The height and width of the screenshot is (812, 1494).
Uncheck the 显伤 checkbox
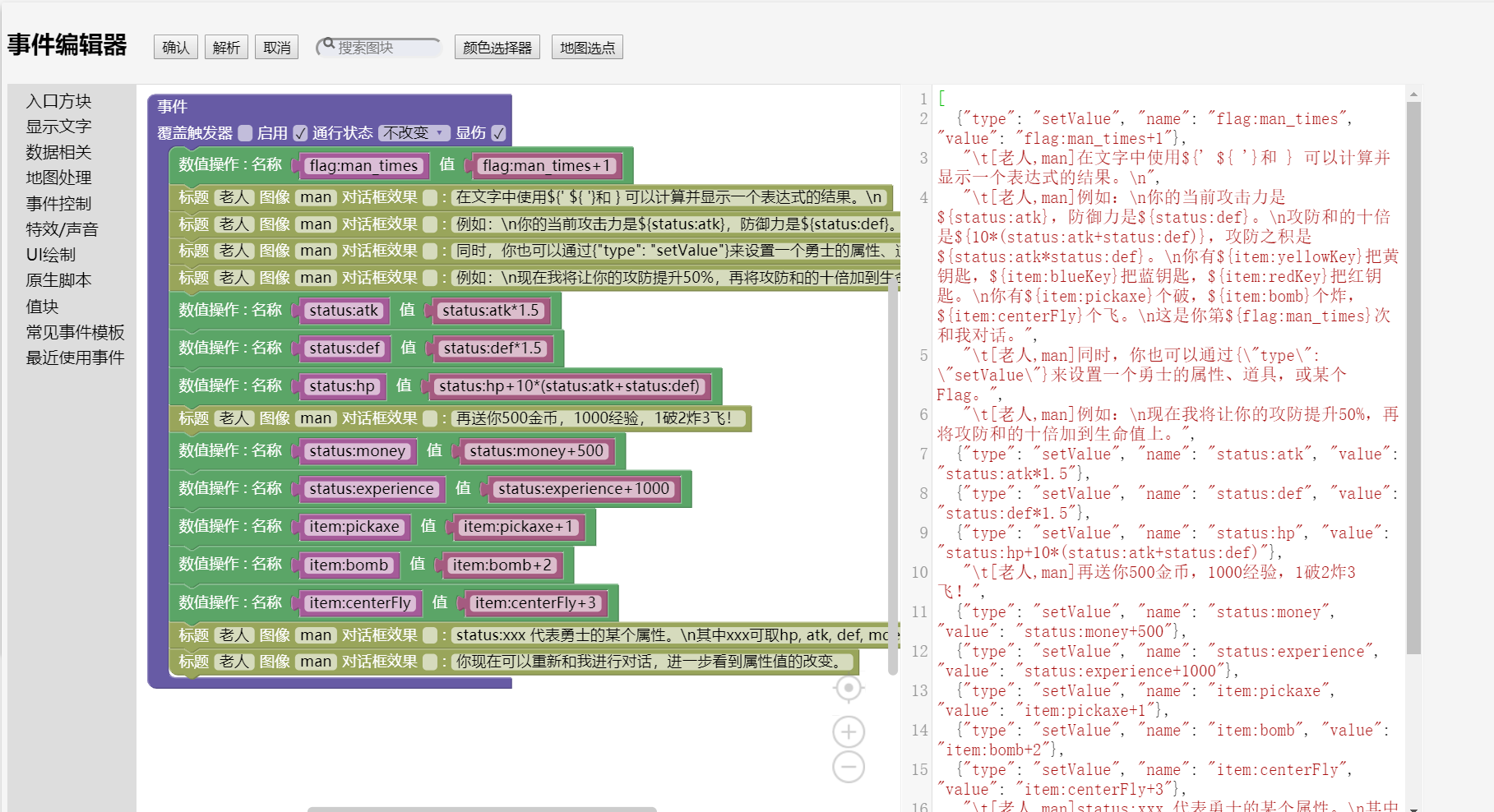pos(498,133)
